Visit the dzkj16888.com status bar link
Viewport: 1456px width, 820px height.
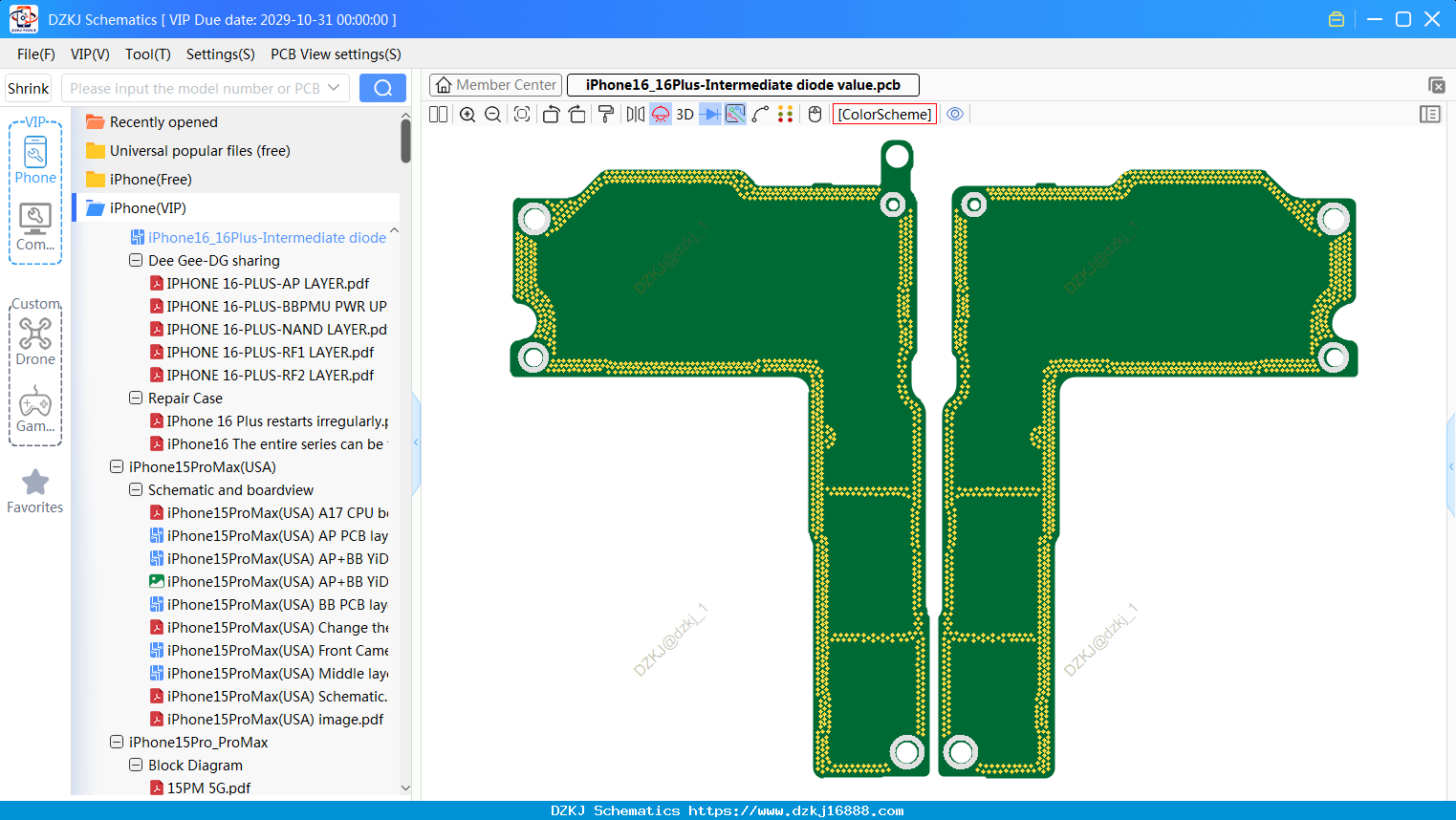[795, 810]
